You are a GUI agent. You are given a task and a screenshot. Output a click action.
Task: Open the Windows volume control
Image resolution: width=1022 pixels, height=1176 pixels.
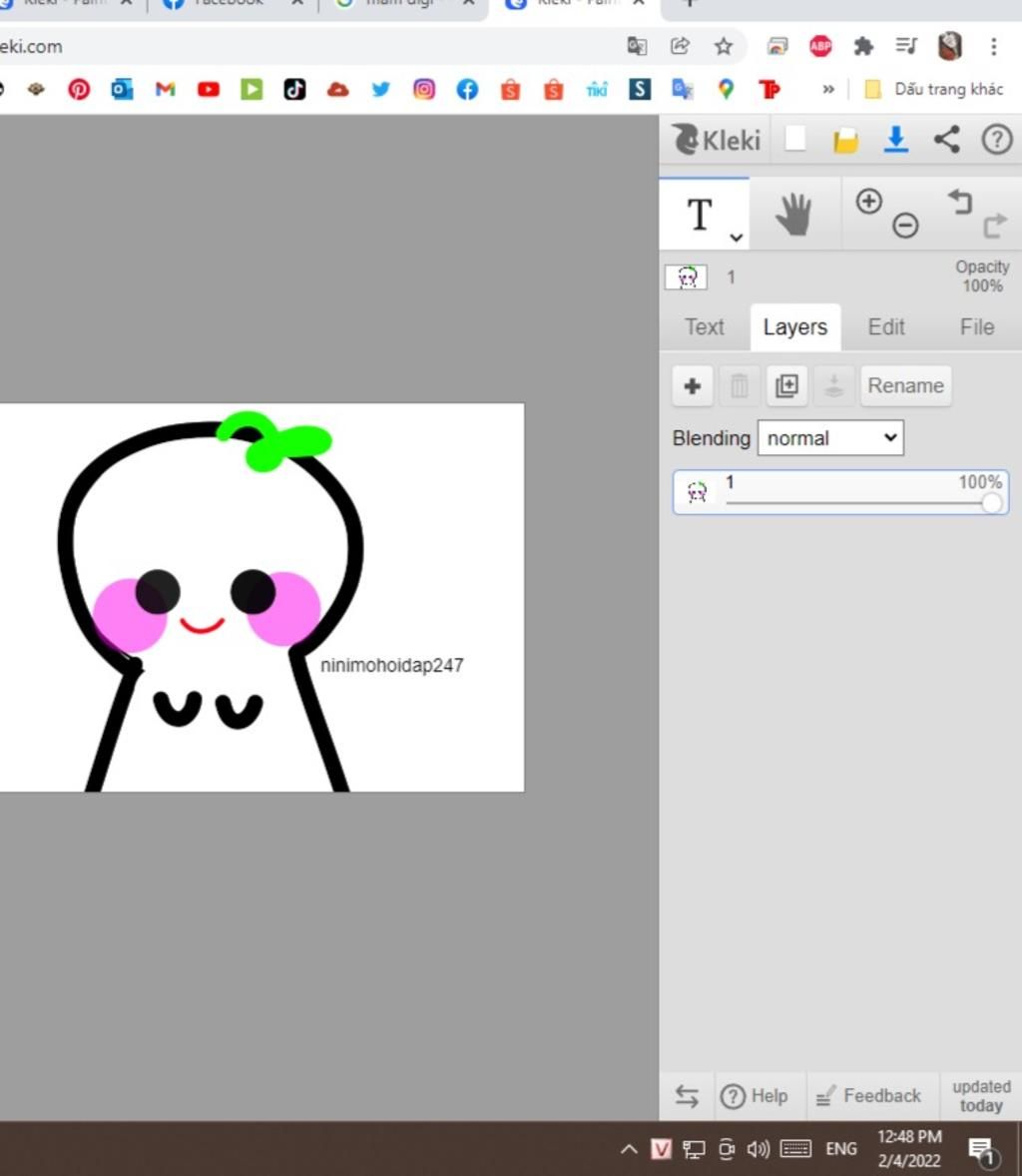click(x=759, y=1149)
